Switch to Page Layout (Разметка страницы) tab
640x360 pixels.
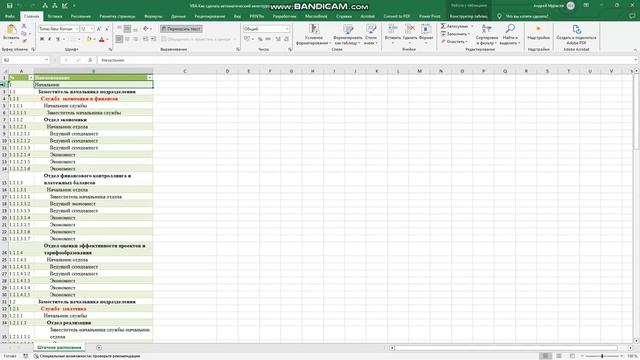(117, 16)
